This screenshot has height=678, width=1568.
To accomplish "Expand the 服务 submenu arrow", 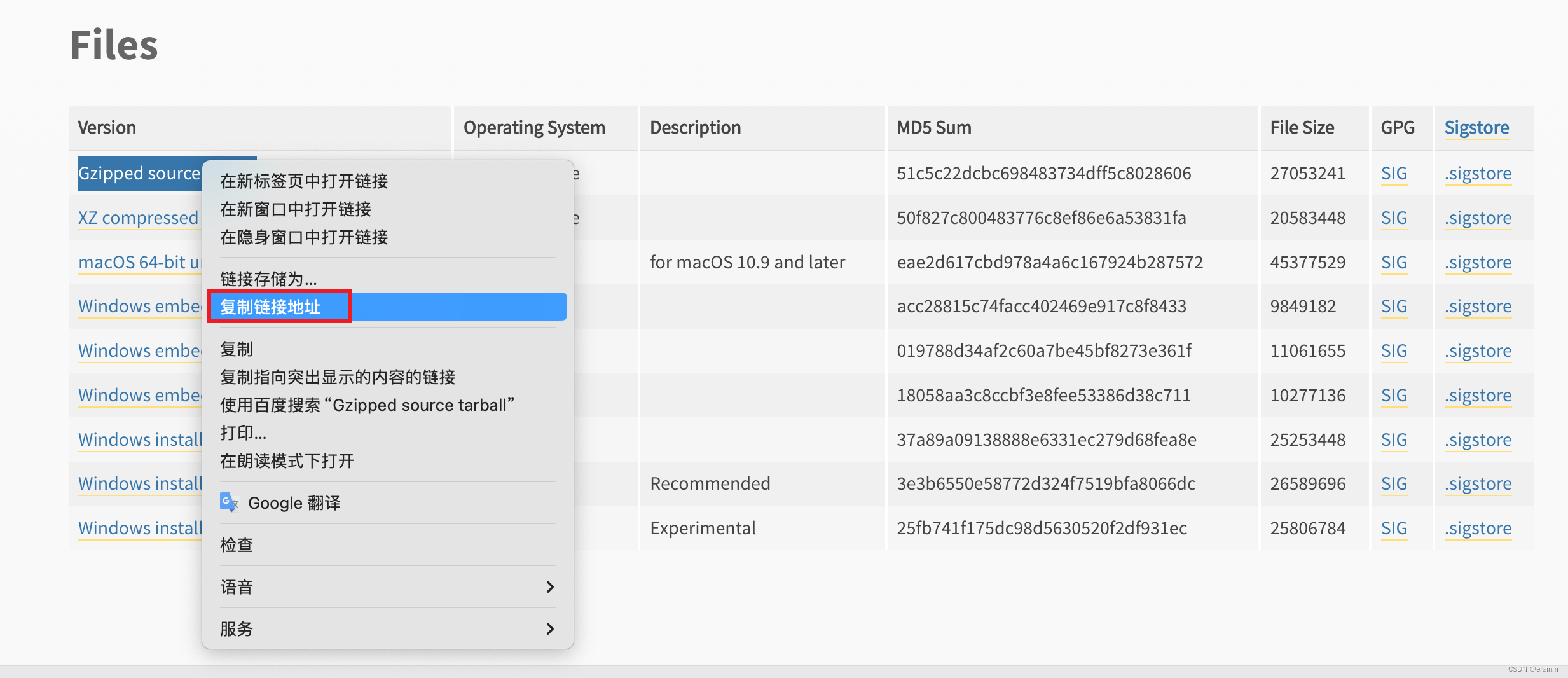I will (550, 628).
